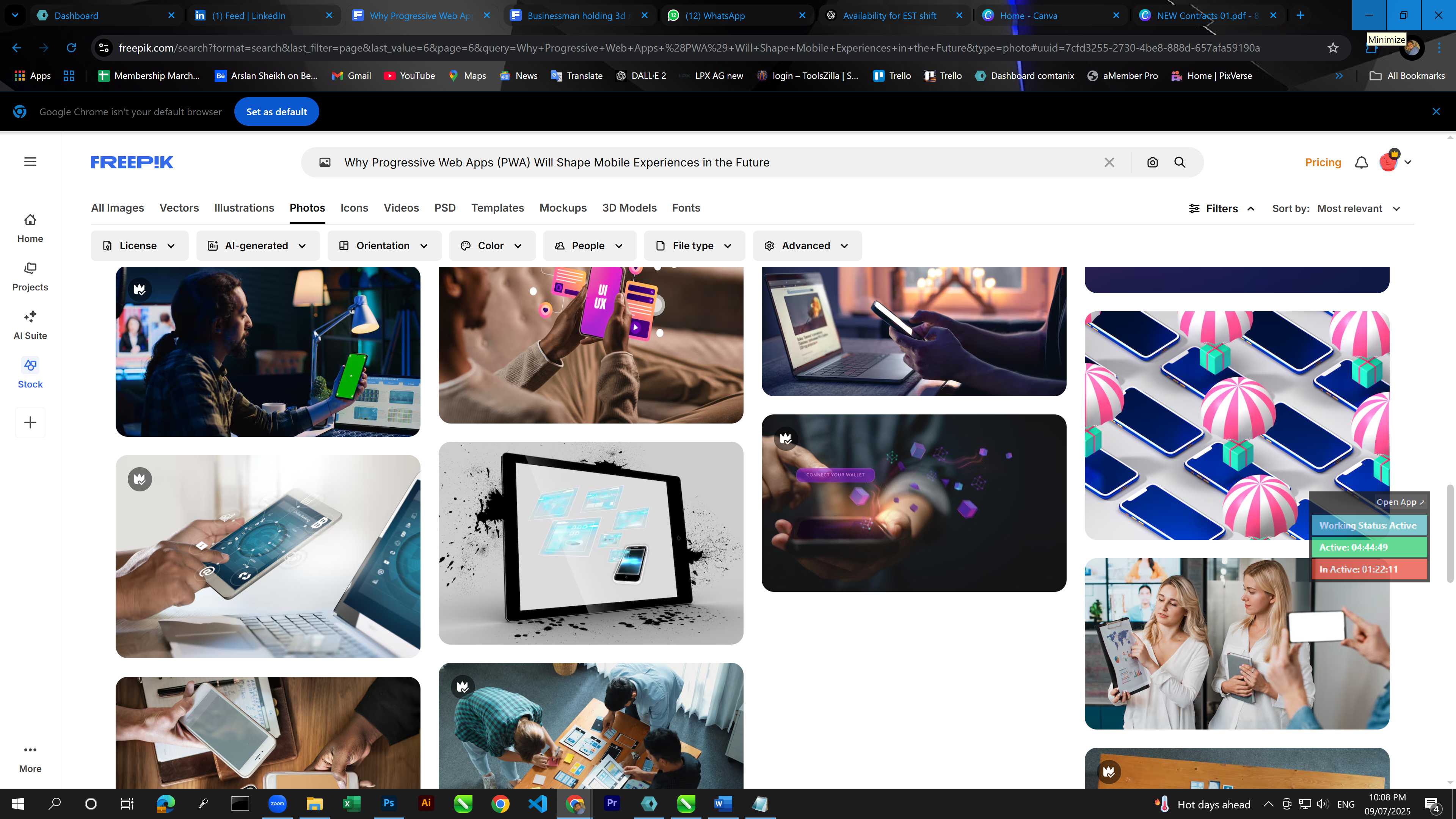Screen dimensions: 1456x819
Task: Open Projects in sidebar
Action: (x=30, y=277)
